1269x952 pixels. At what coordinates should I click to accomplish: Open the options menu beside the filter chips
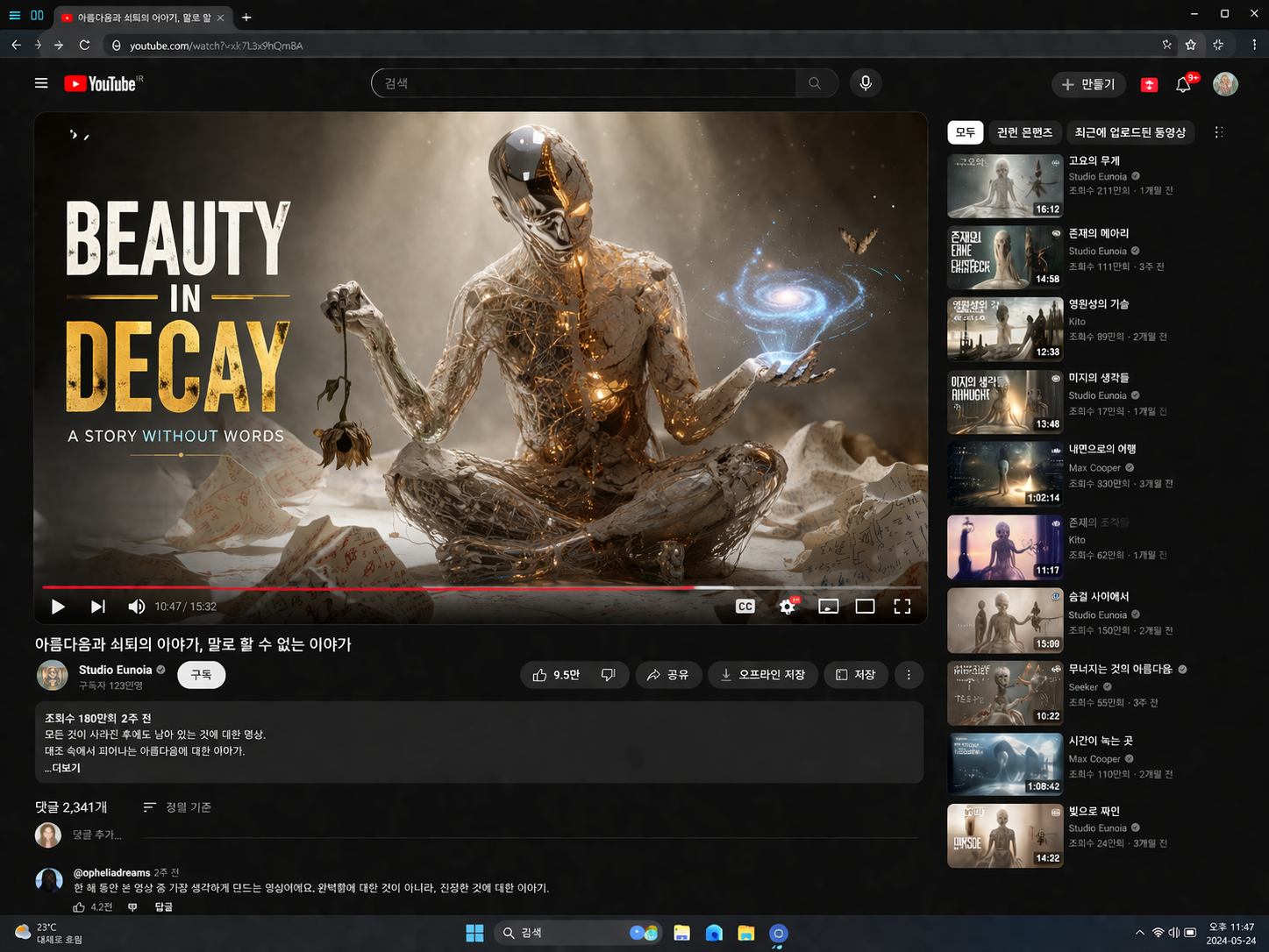coord(1218,132)
